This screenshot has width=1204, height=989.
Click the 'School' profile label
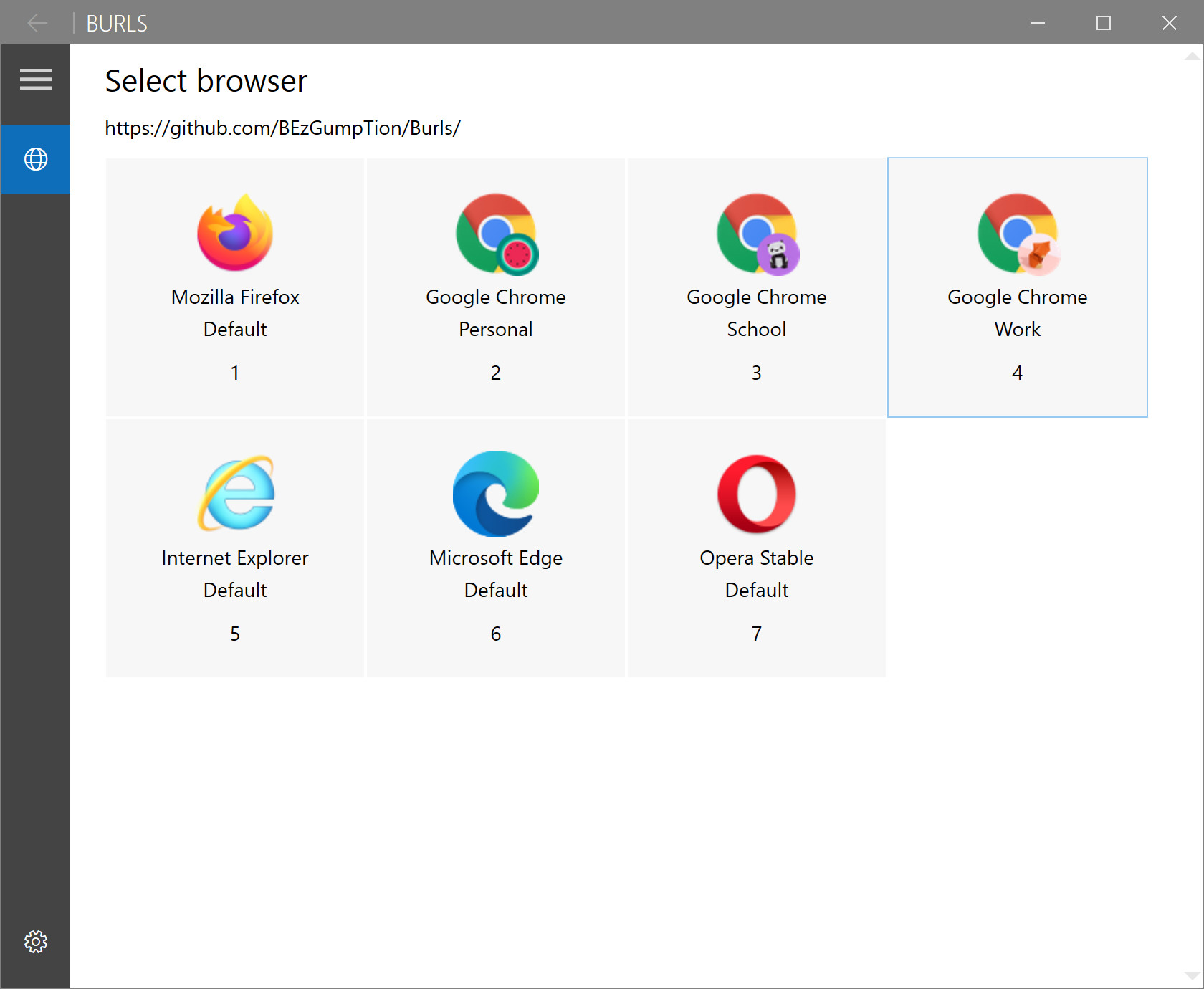[x=757, y=329]
